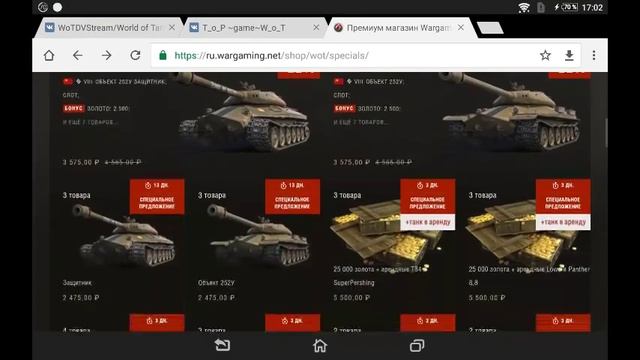640x360 pixels.
Task: Tap the green secure lock icon
Action: tap(163, 55)
